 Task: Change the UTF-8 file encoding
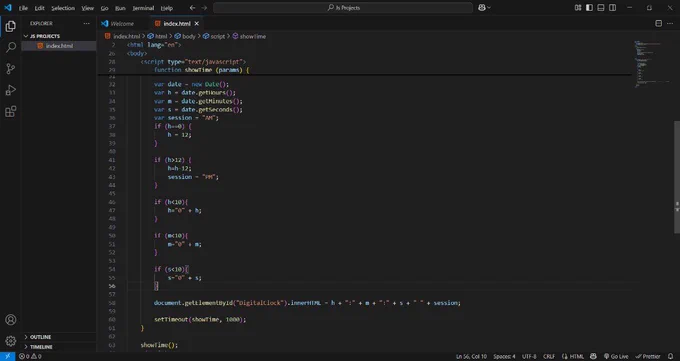529,356
